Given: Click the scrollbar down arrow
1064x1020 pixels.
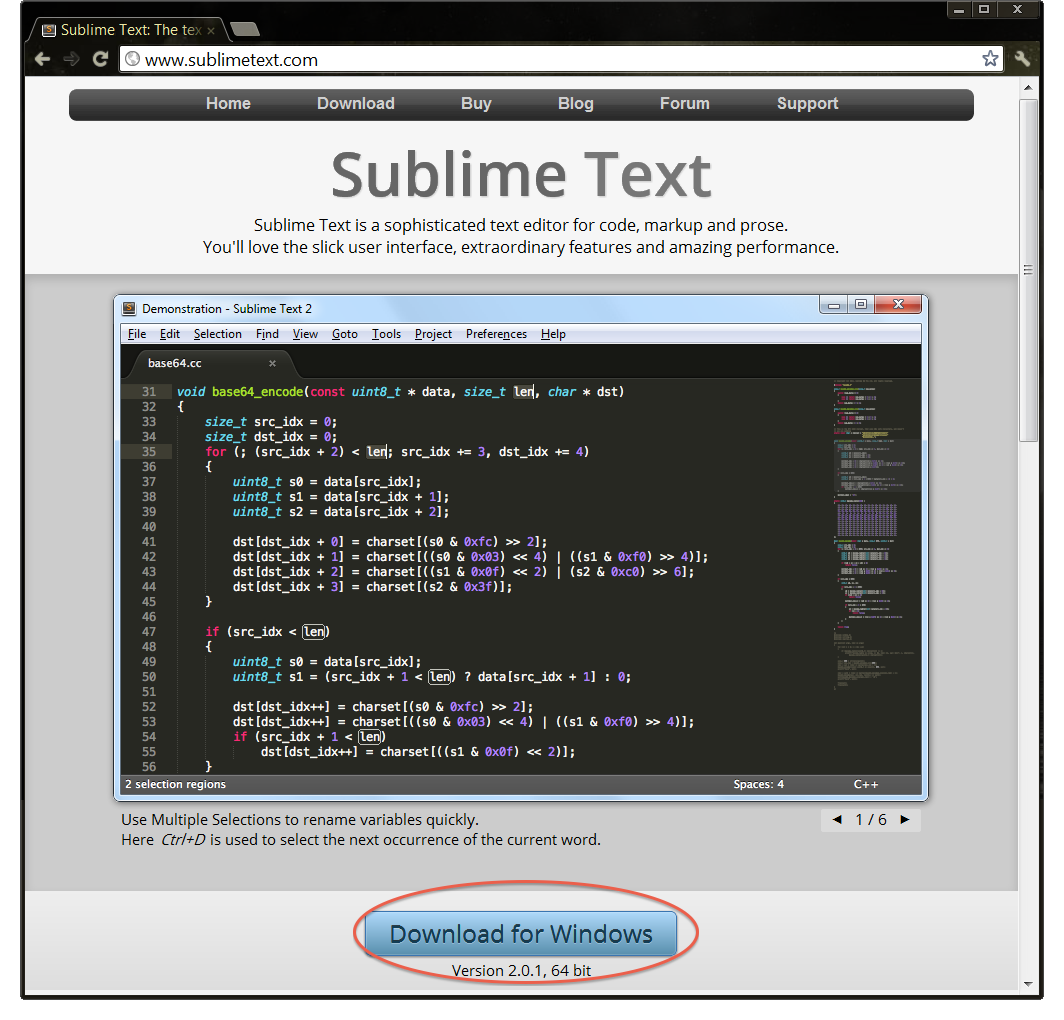Looking at the screenshot, I should pyautogui.click(x=1028, y=984).
